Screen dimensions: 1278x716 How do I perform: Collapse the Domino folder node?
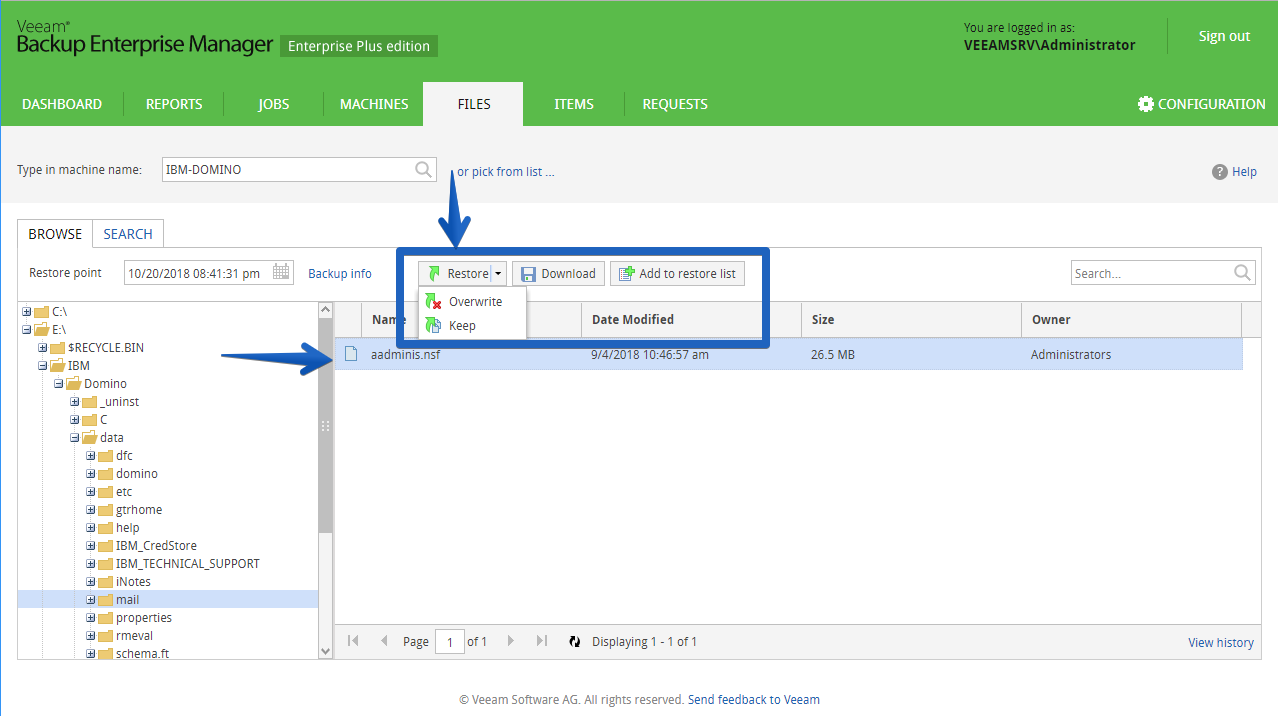[x=59, y=384]
